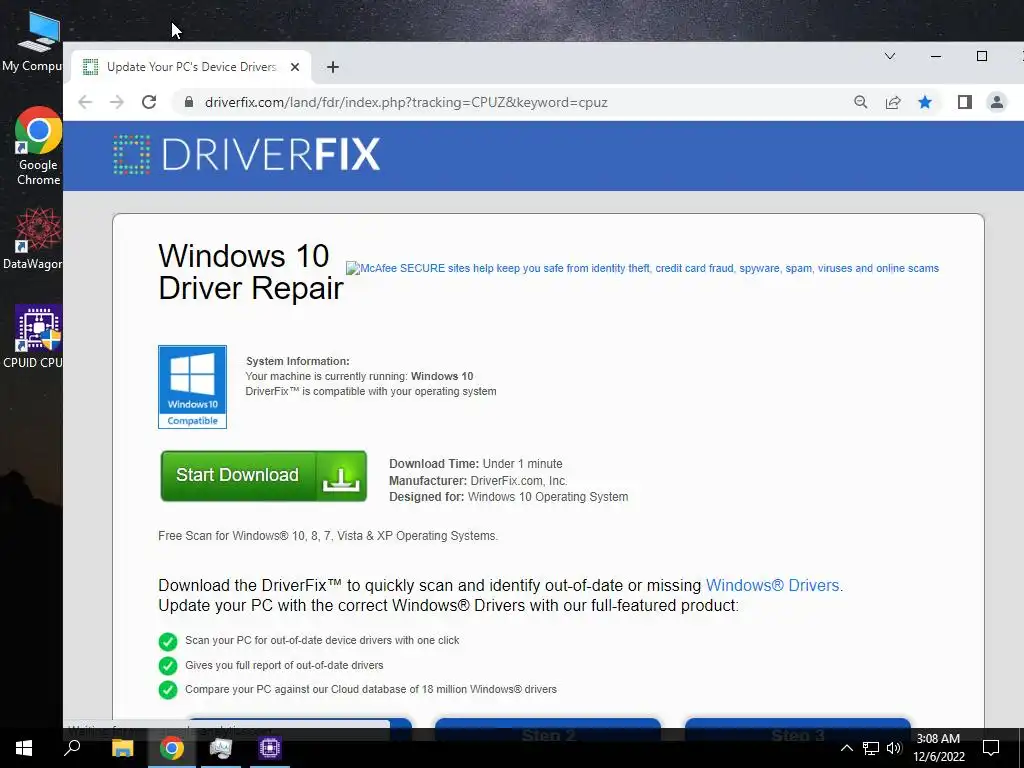Open the notification center icon
The width and height of the screenshot is (1024, 768).
pos(991,748)
